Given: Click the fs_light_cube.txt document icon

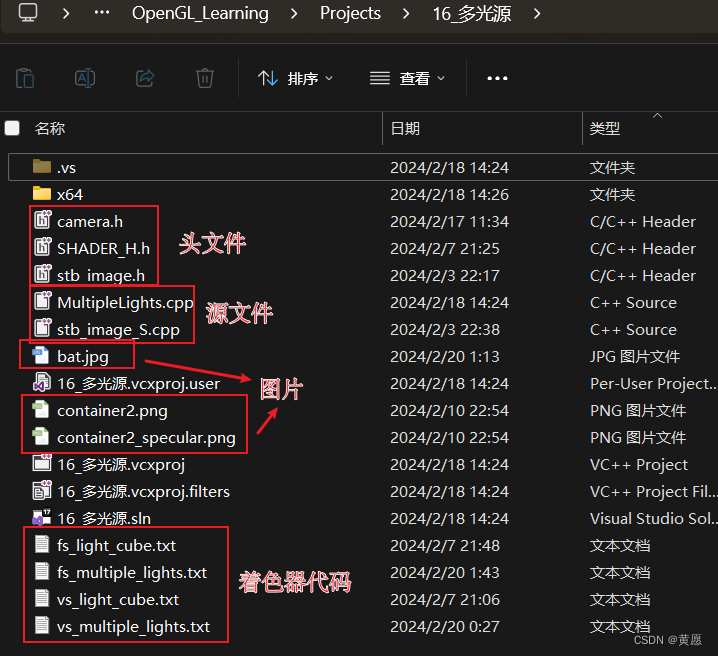Looking at the screenshot, I should [42, 544].
